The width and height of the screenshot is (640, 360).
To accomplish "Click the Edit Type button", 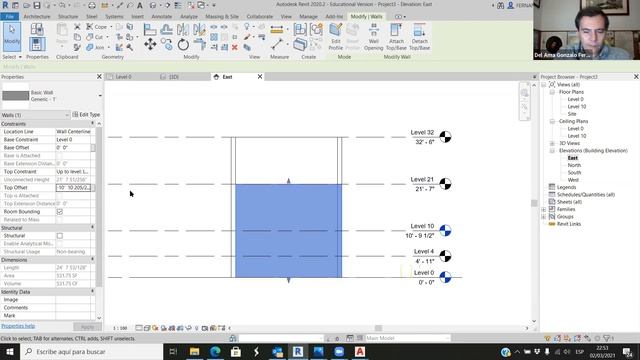I will click(x=86, y=115).
